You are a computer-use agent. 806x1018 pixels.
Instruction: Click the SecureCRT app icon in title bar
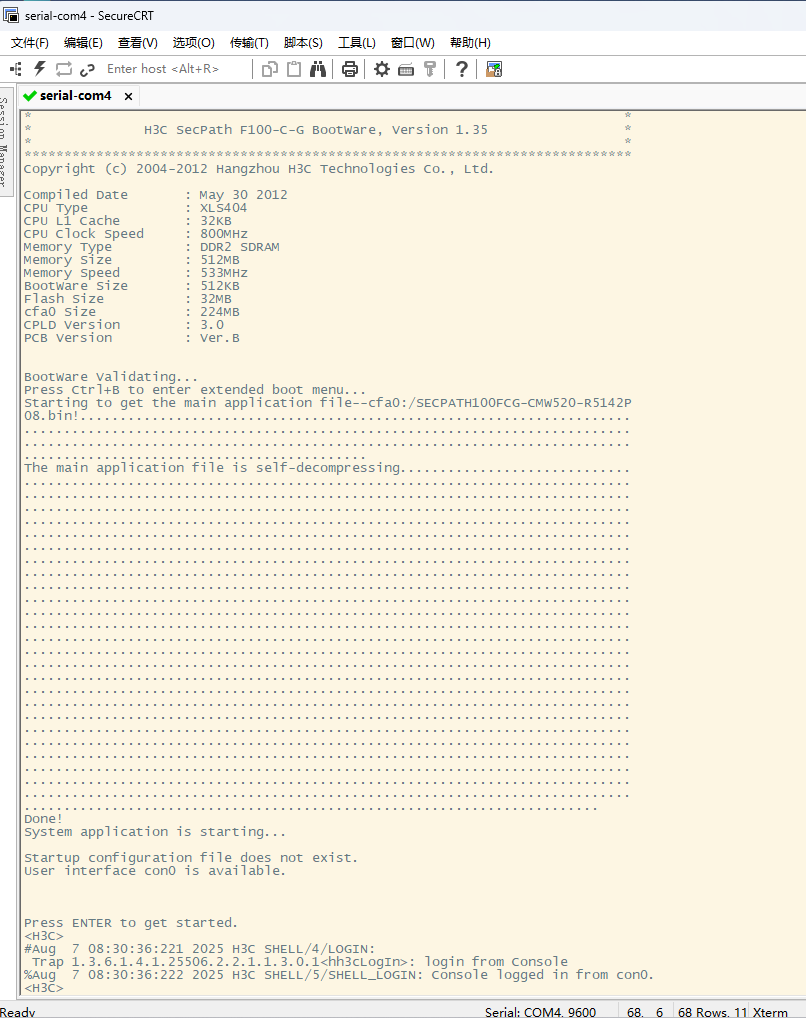point(11,14)
